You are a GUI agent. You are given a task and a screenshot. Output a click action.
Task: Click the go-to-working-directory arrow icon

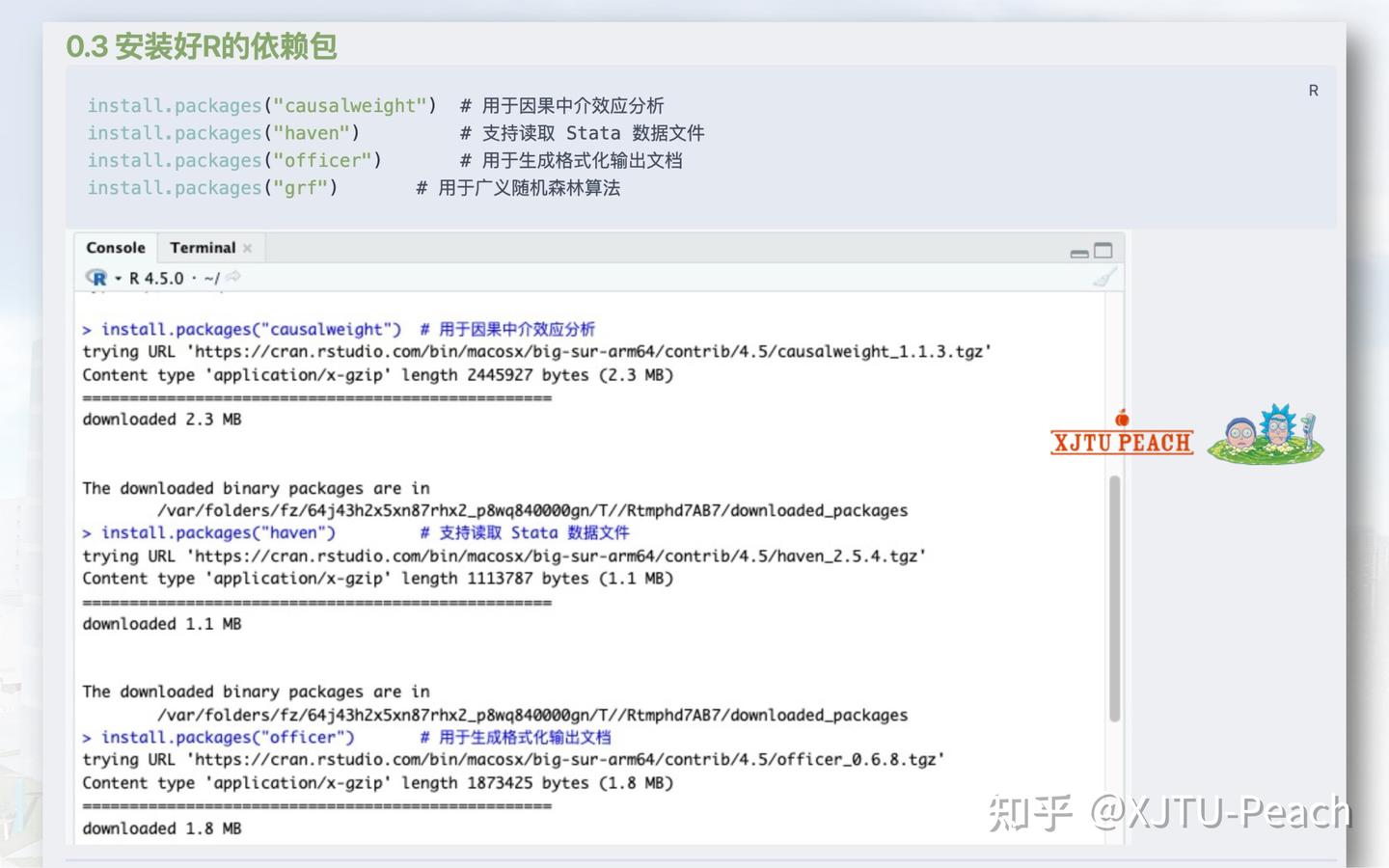(233, 277)
